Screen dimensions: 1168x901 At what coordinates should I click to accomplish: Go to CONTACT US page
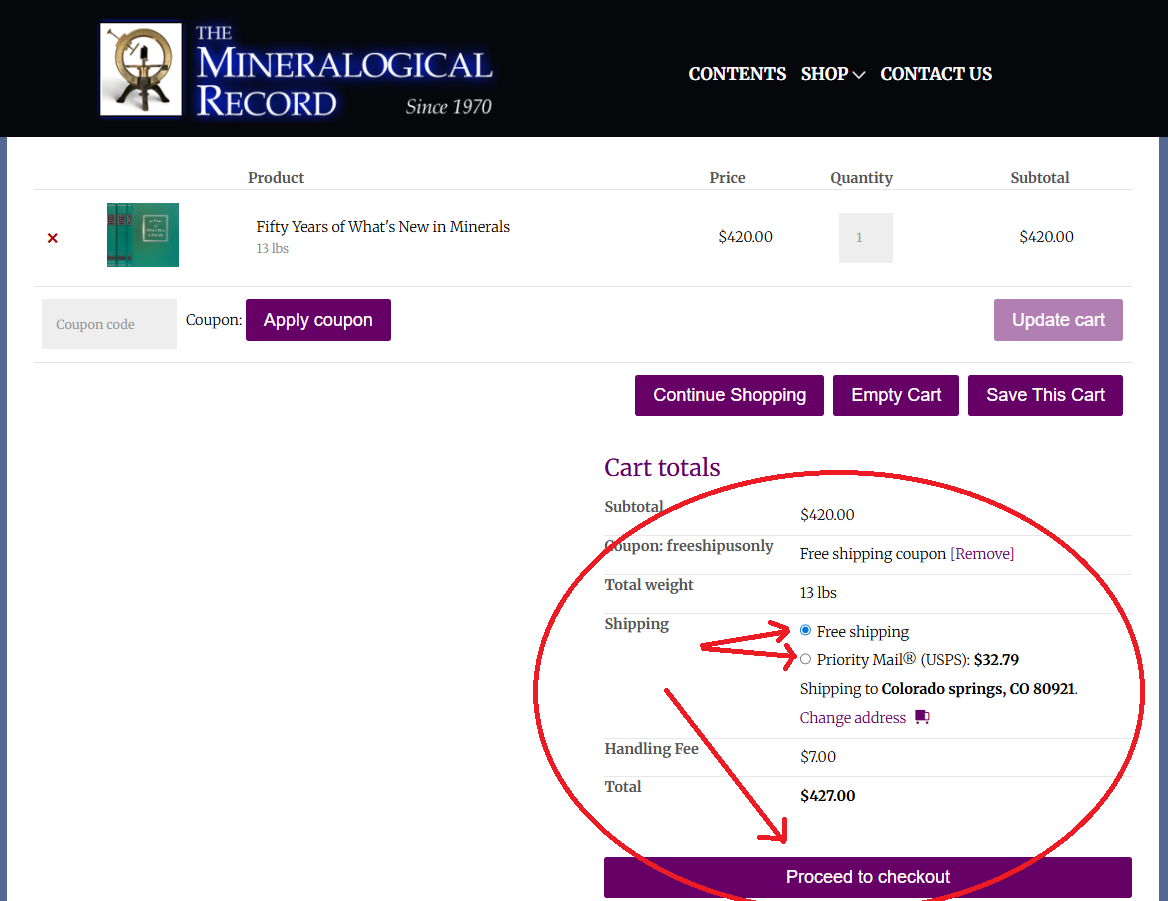[x=936, y=74]
